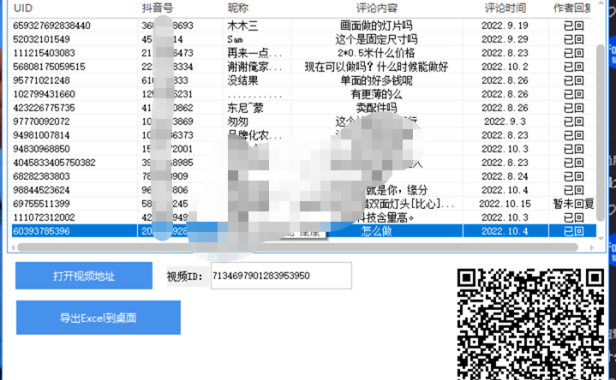Select row with UID 97770092072

click(x=304, y=121)
